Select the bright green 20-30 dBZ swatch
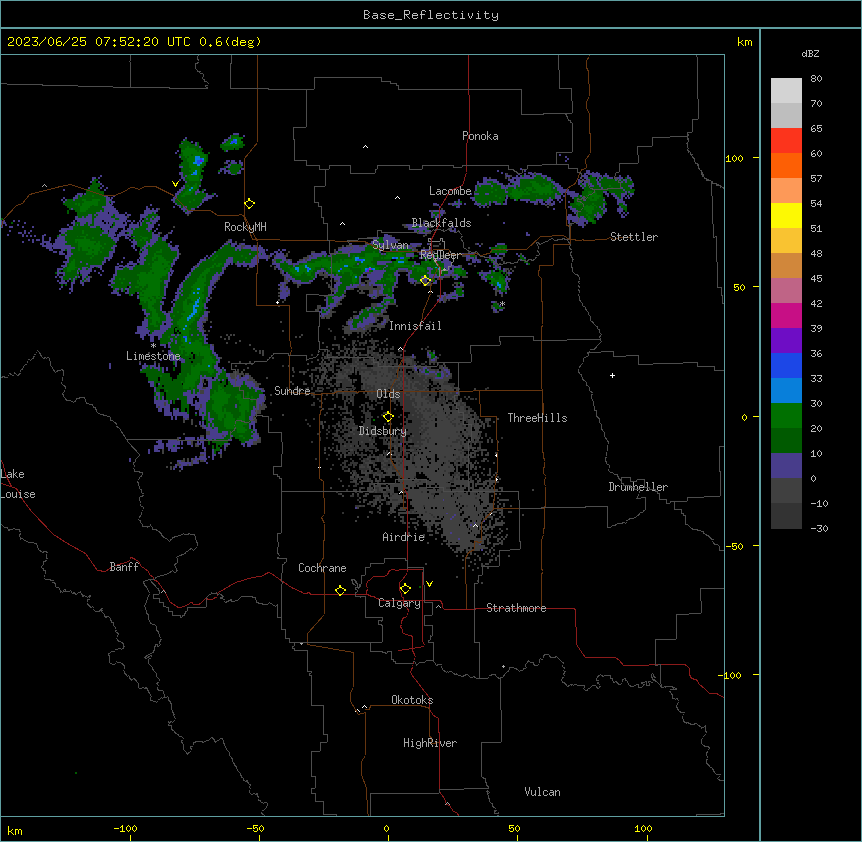The image size is (862, 842). pos(786,416)
